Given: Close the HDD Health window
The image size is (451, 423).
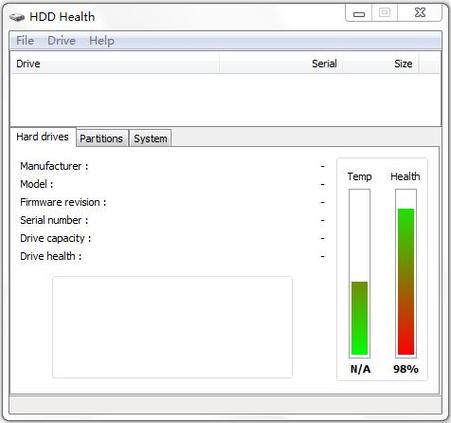Looking at the screenshot, I should [x=420, y=13].
